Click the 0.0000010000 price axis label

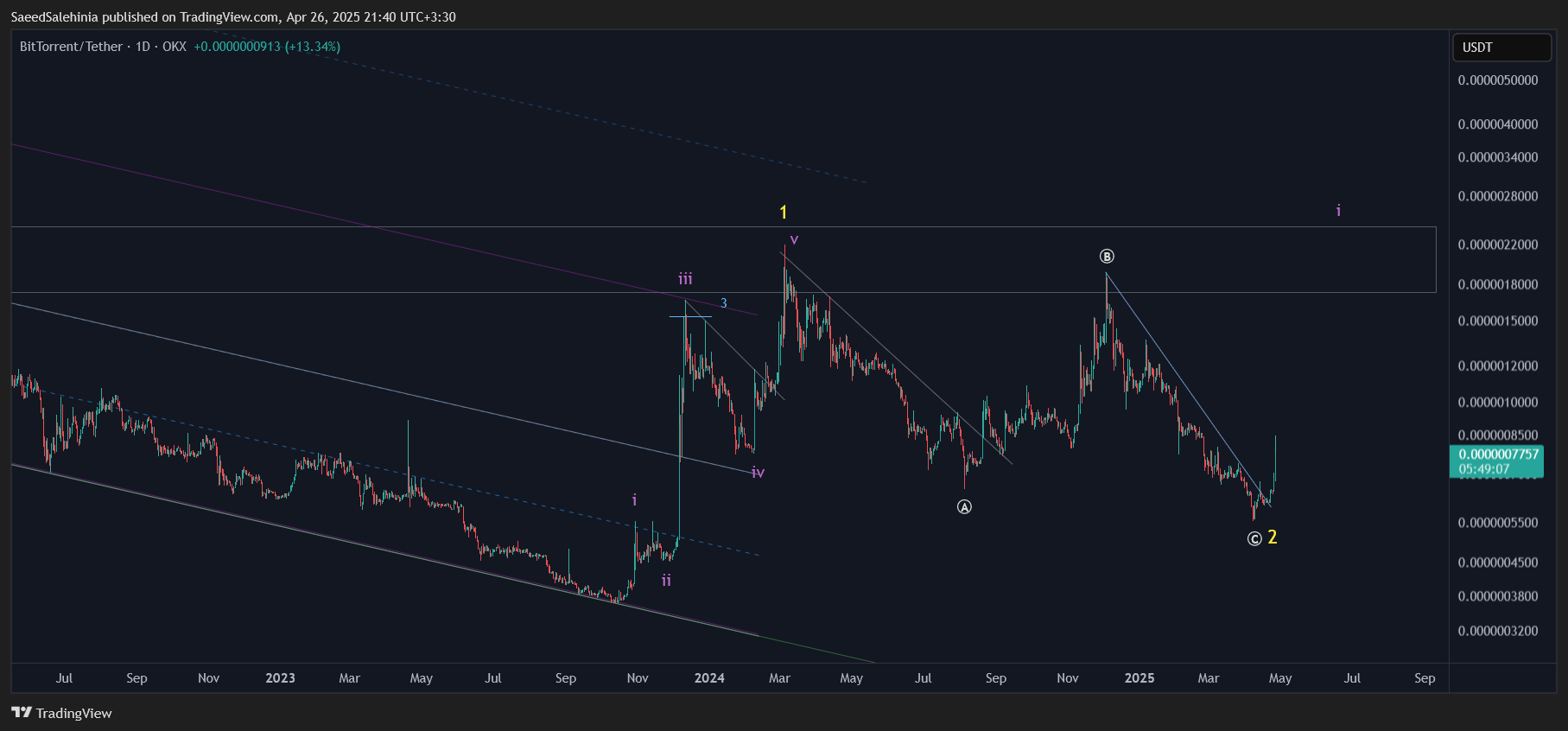(1498, 402)
